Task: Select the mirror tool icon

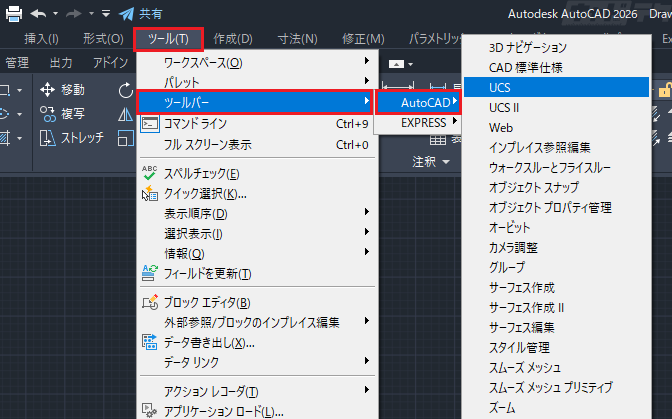Action: 126,114
